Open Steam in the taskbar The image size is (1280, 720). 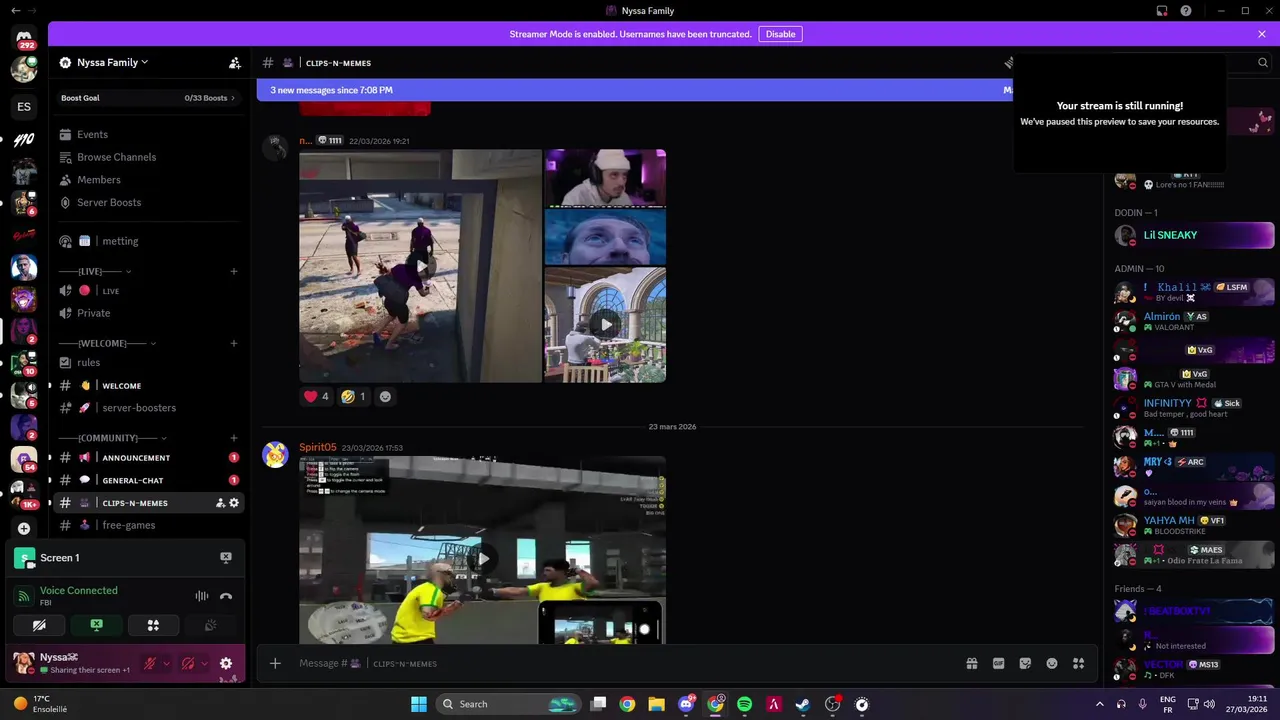point(803,704)
